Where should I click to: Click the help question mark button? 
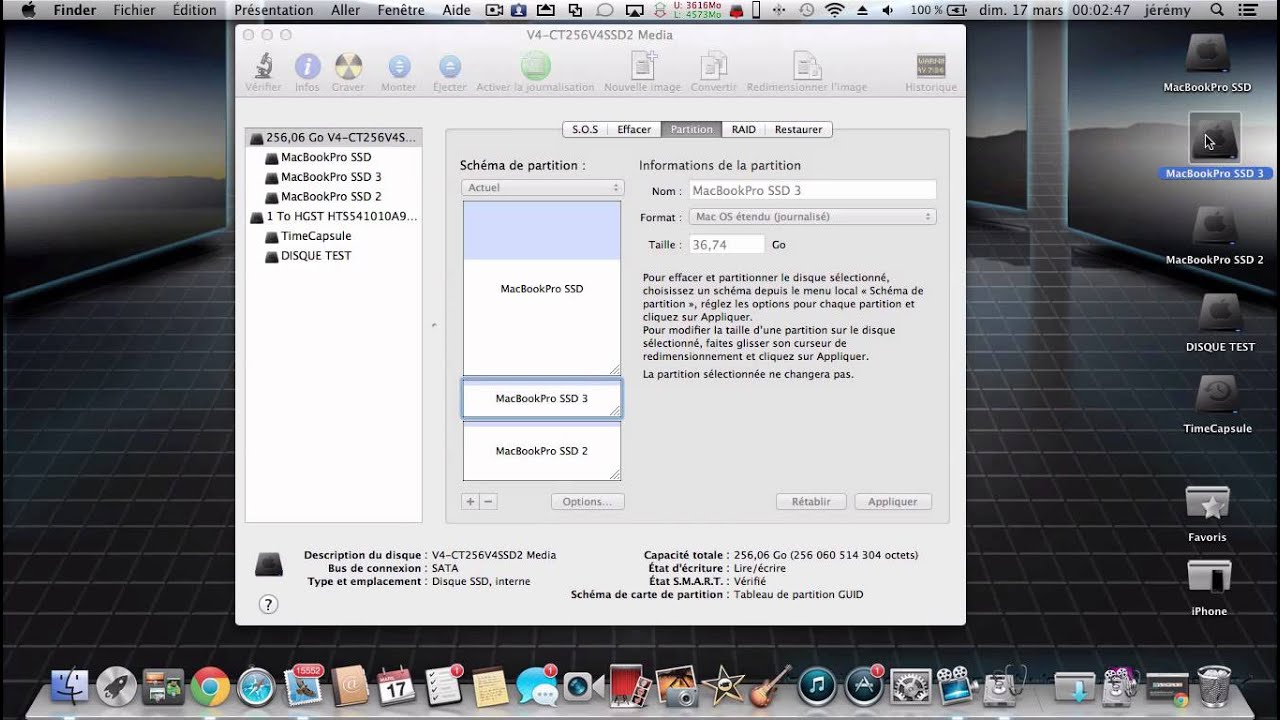pos(268,604)
